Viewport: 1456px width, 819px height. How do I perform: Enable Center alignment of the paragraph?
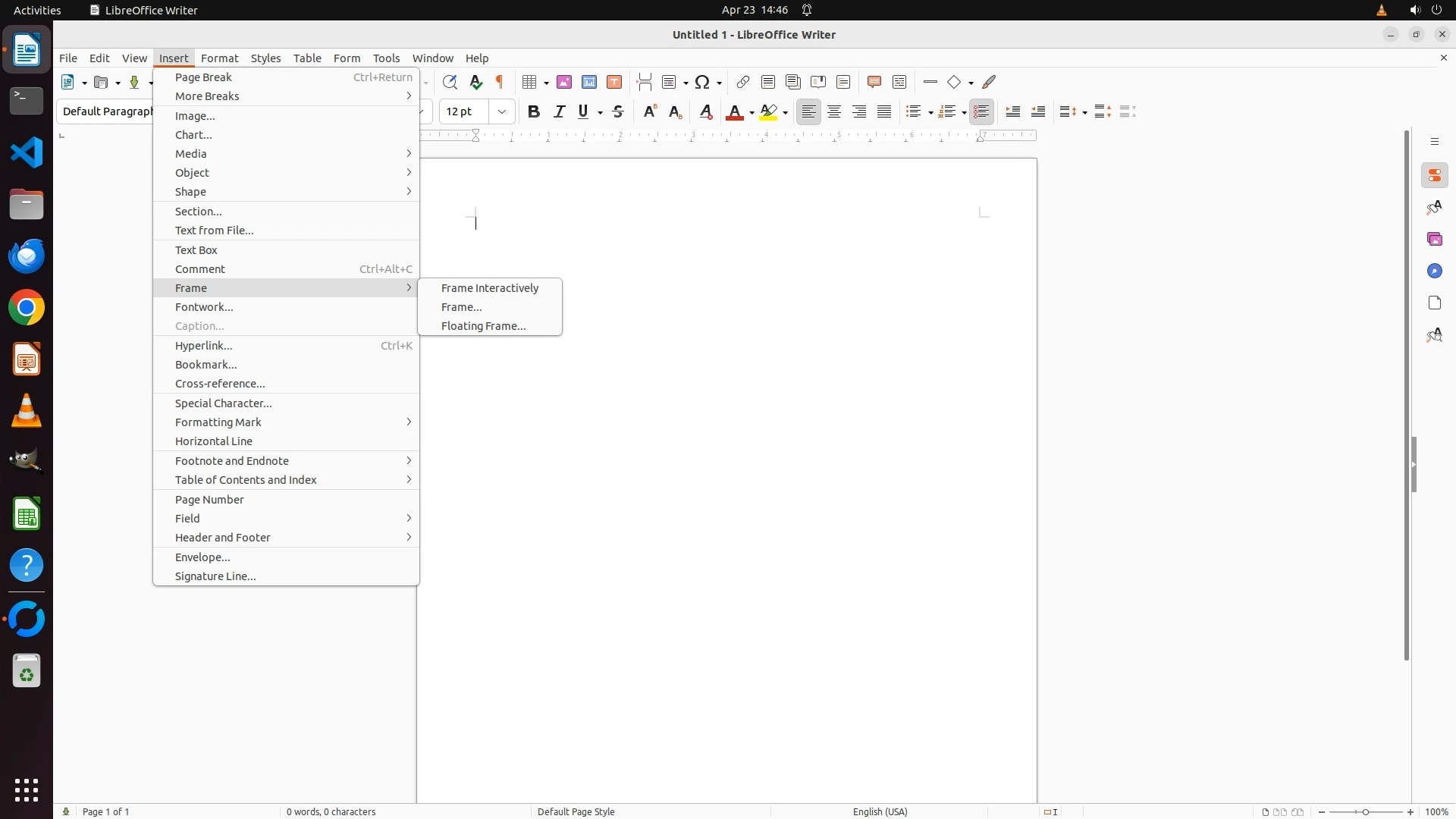[x=834, y=112]
